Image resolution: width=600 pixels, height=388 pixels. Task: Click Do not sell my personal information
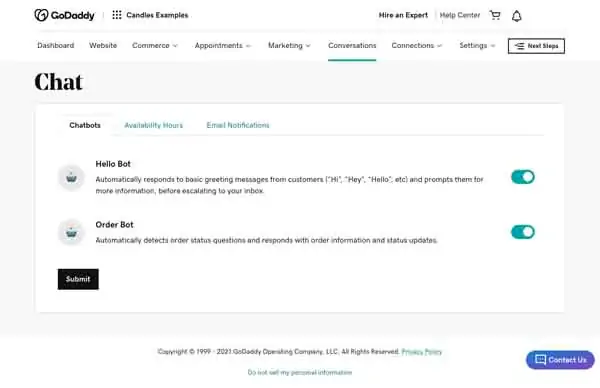pyautogui.click(x=300, y=372)
